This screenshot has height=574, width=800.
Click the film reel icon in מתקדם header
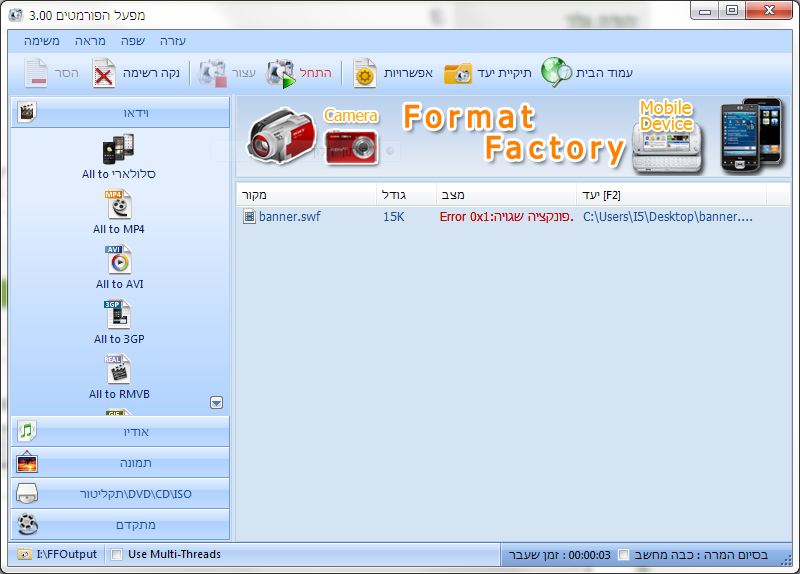pyautogui.click(x=27, y=525)
